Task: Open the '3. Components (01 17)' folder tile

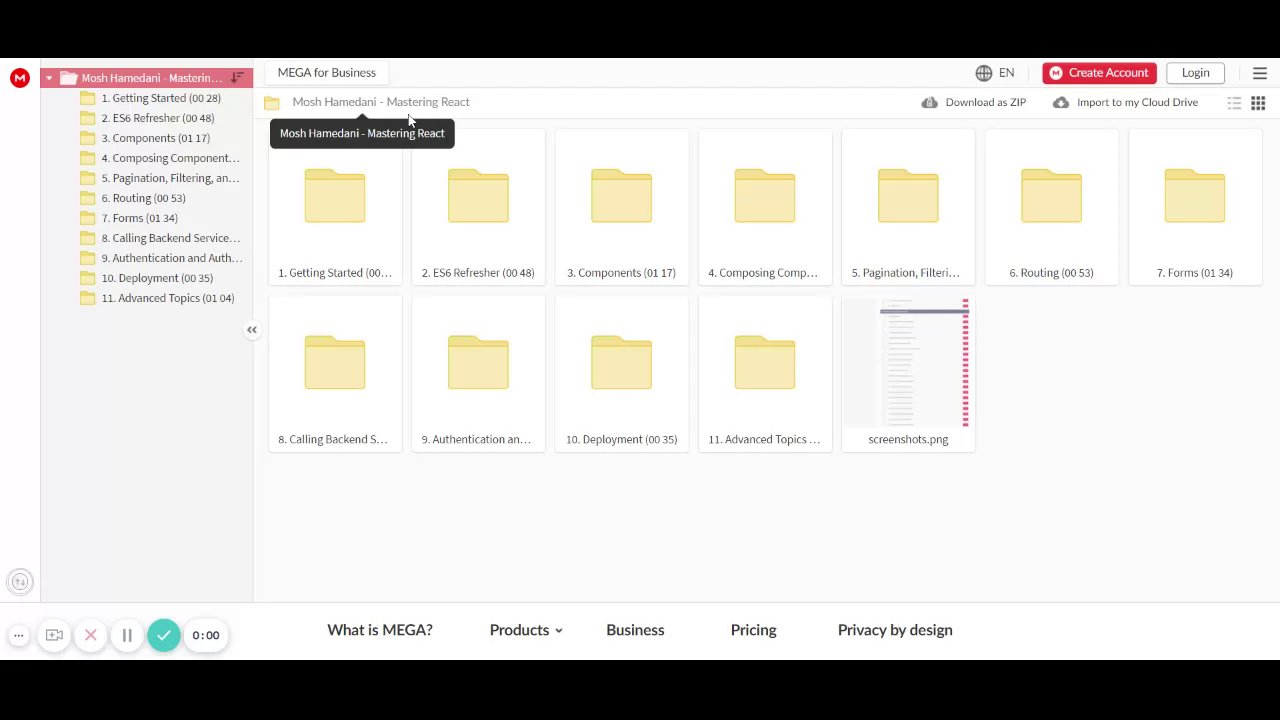Action: (x=621, y=207)
